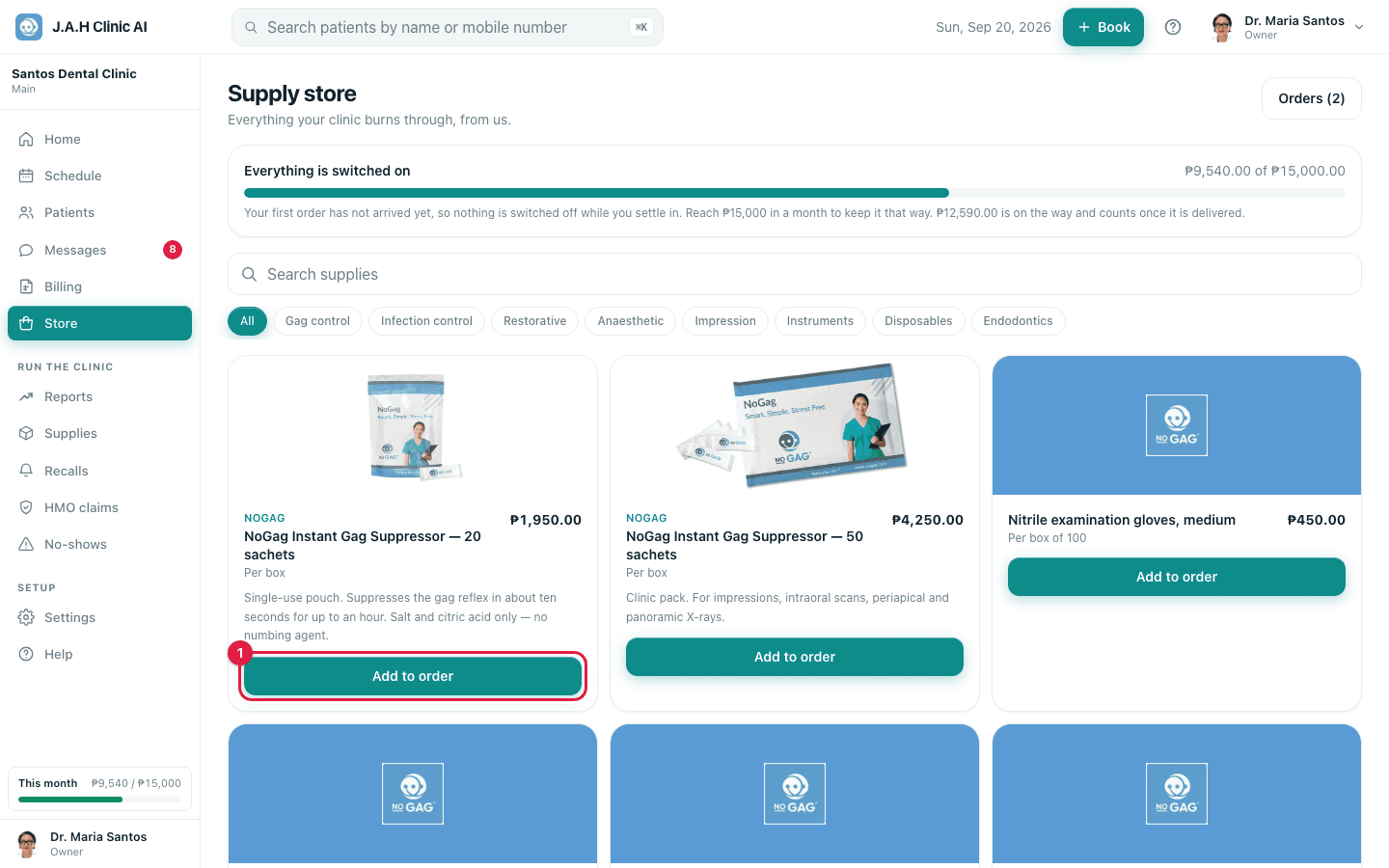Click Dr. Maria Santos profile at sidebar bottom
This screenshot has height=868, width=1389.
99,844
